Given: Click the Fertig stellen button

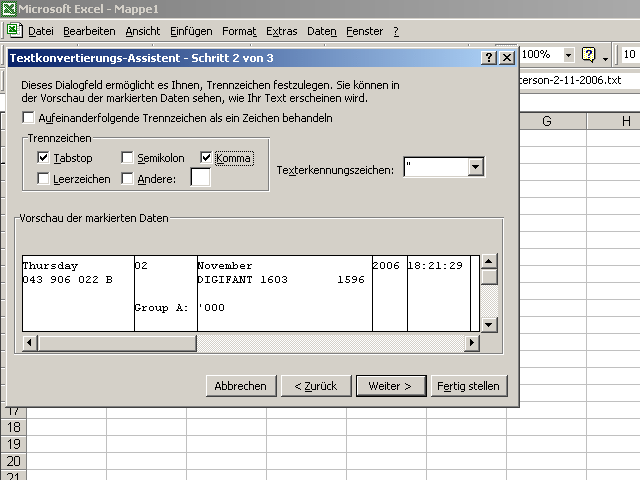Looking at the screenshot, I should coord(469,386).
